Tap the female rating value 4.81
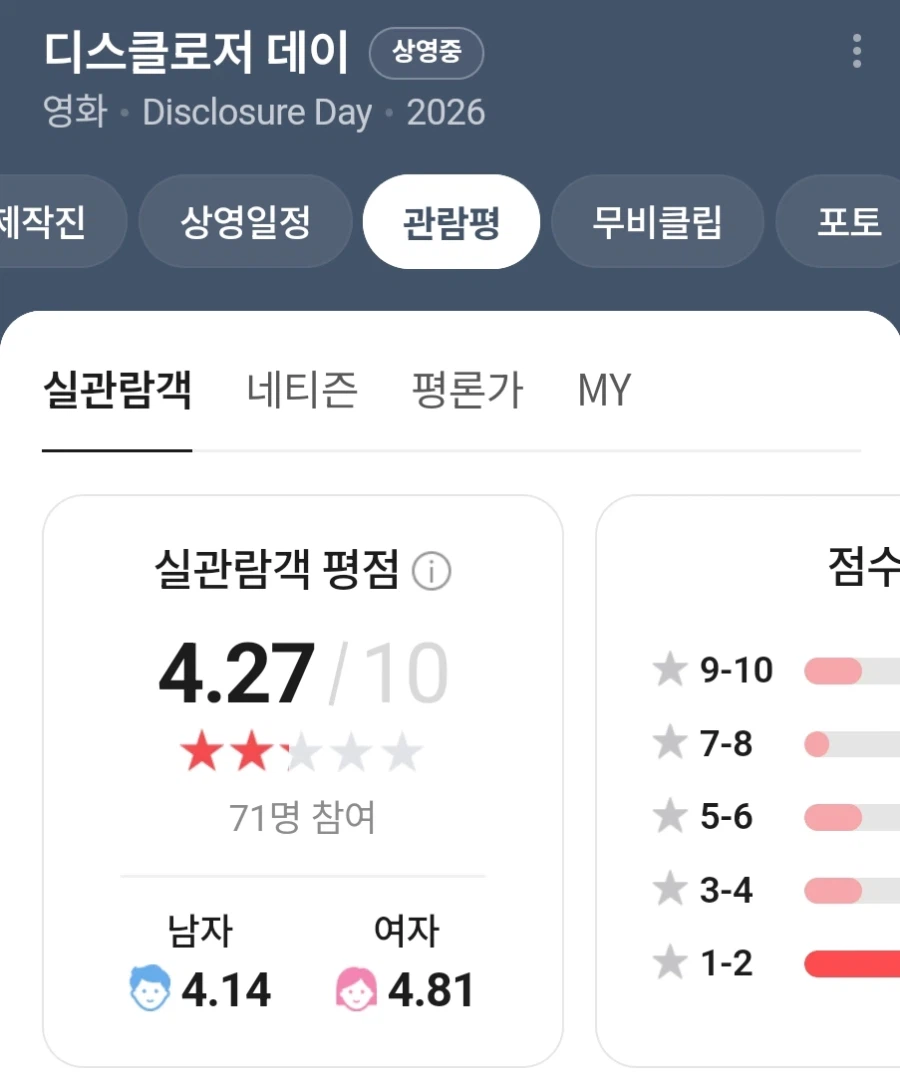900x1087 pixels. (x=431, y=990)
